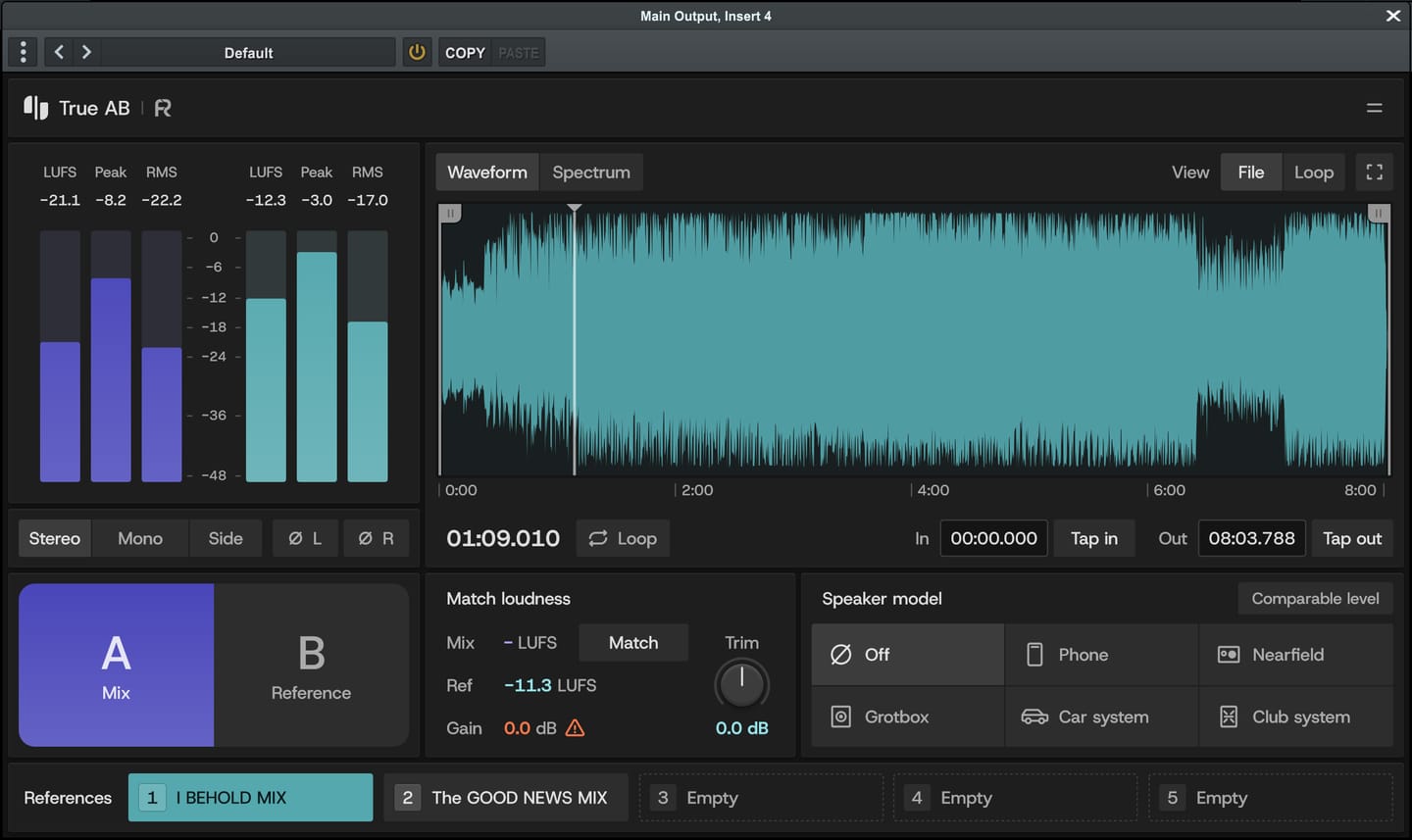Switch to the Waveform tab
Viewport: 1412px width, 840px height.
pyautogui.click(x=487, y=173)
